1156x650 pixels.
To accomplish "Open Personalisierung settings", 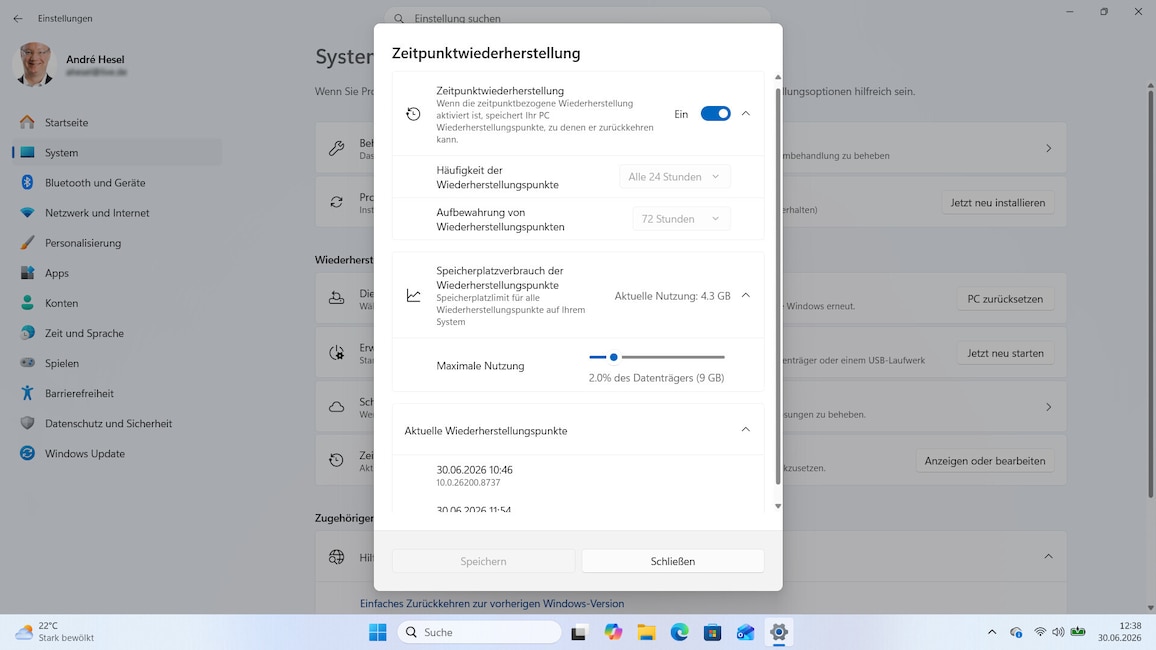I will (116, 243).
